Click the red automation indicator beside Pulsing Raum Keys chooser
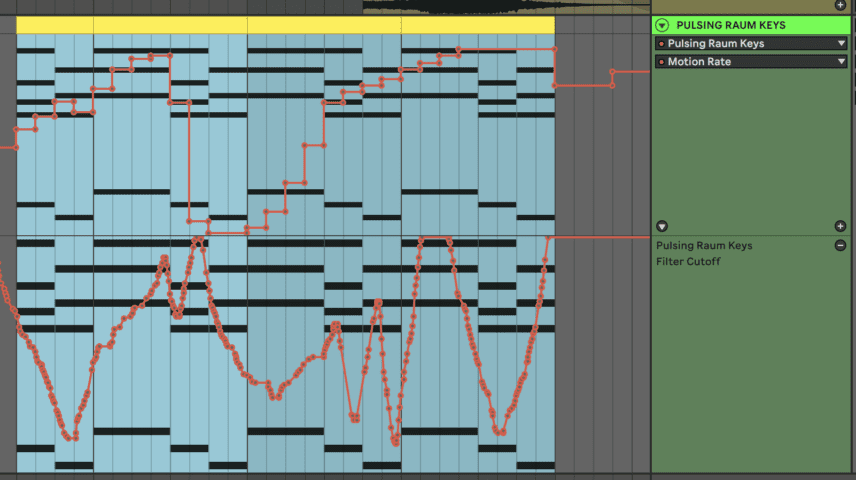Screen dimensions: 856x480 tap(661, 44)
